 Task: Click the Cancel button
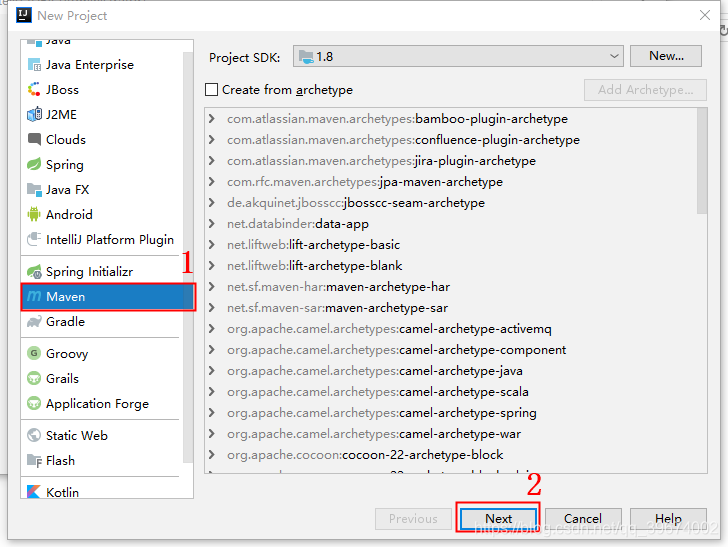pyautogui.click(x=583, y=518)
